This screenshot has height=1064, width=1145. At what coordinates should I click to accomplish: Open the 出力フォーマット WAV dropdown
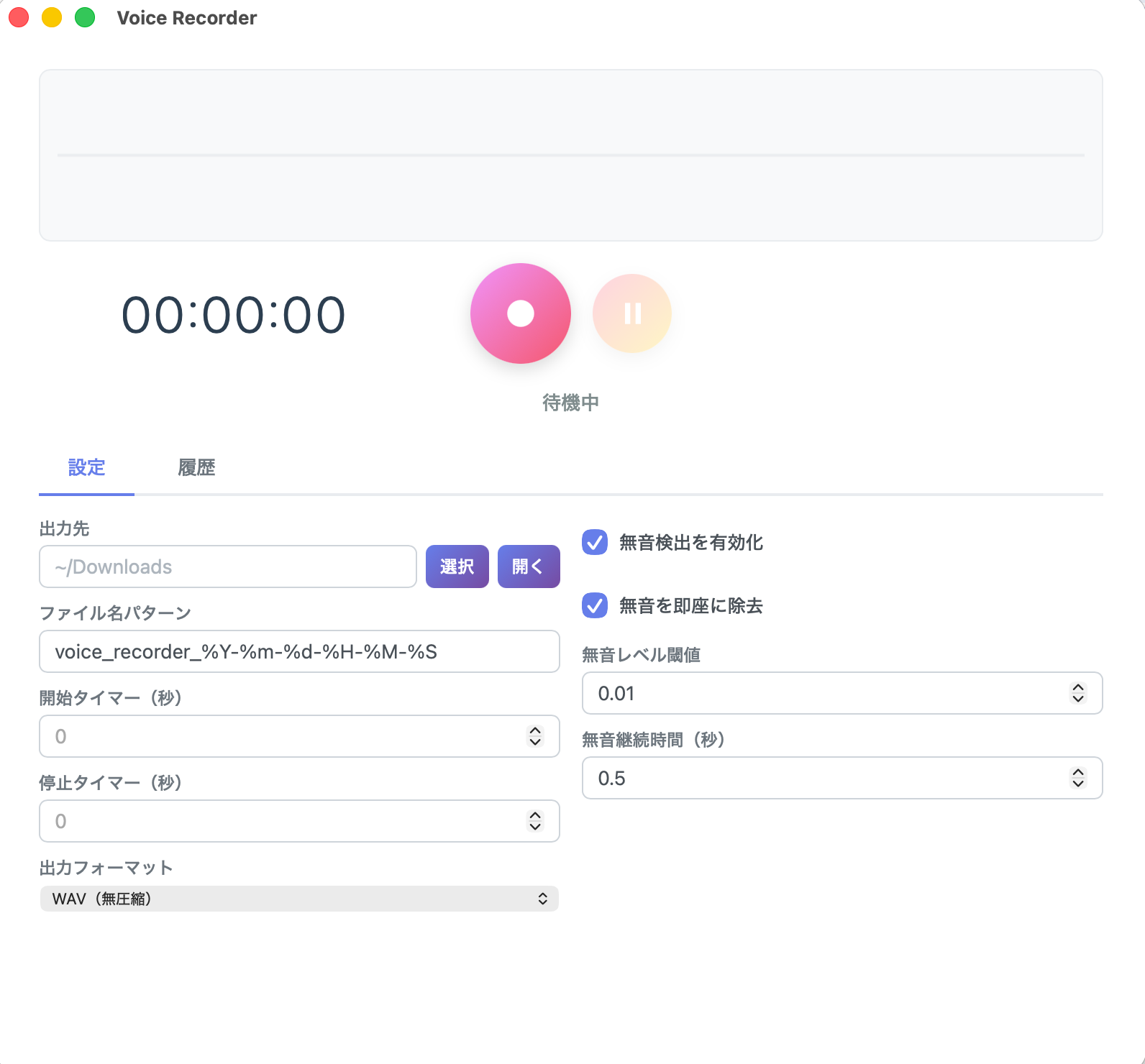(x=299, y=899)
